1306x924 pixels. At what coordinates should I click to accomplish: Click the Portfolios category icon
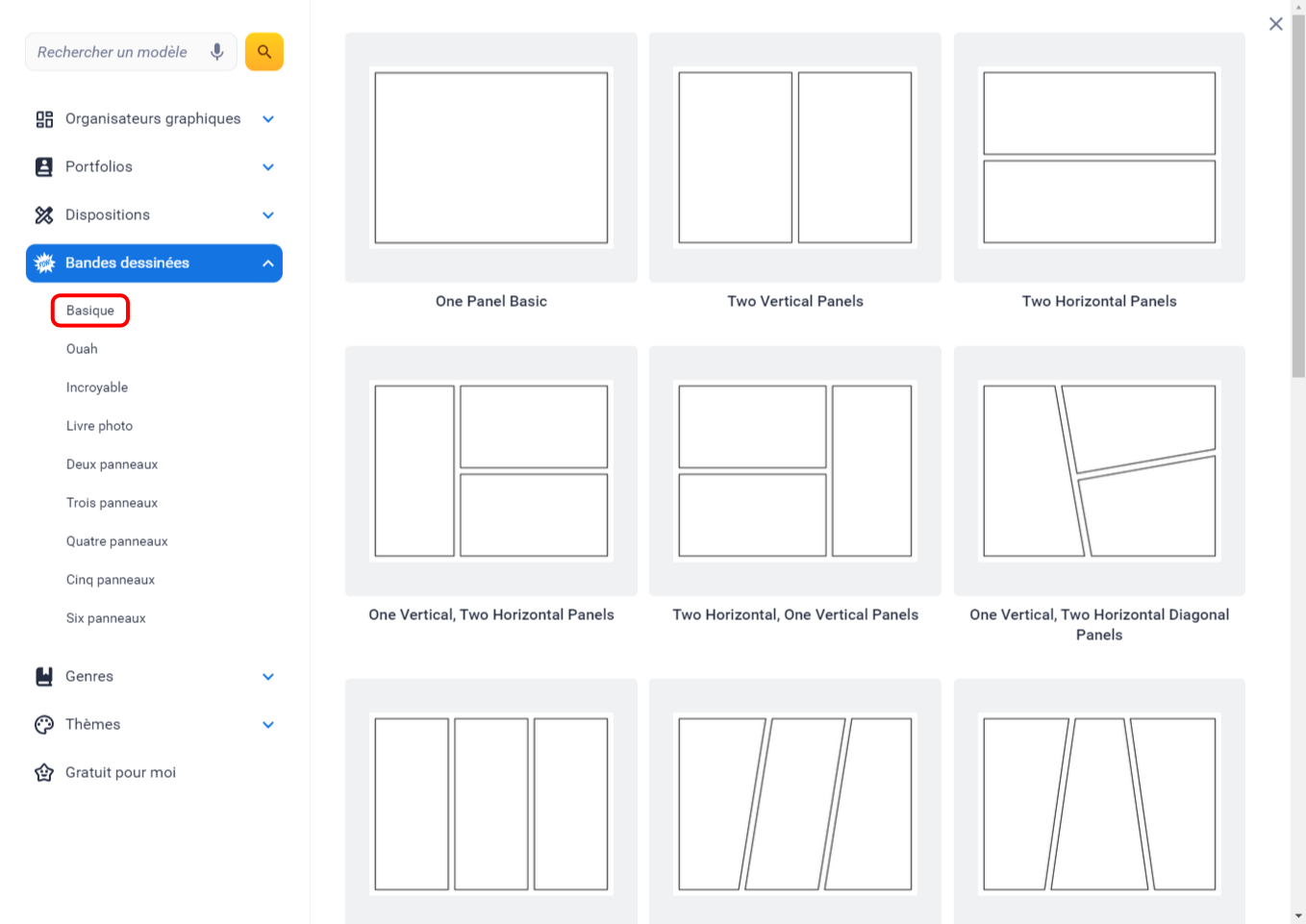44,167
